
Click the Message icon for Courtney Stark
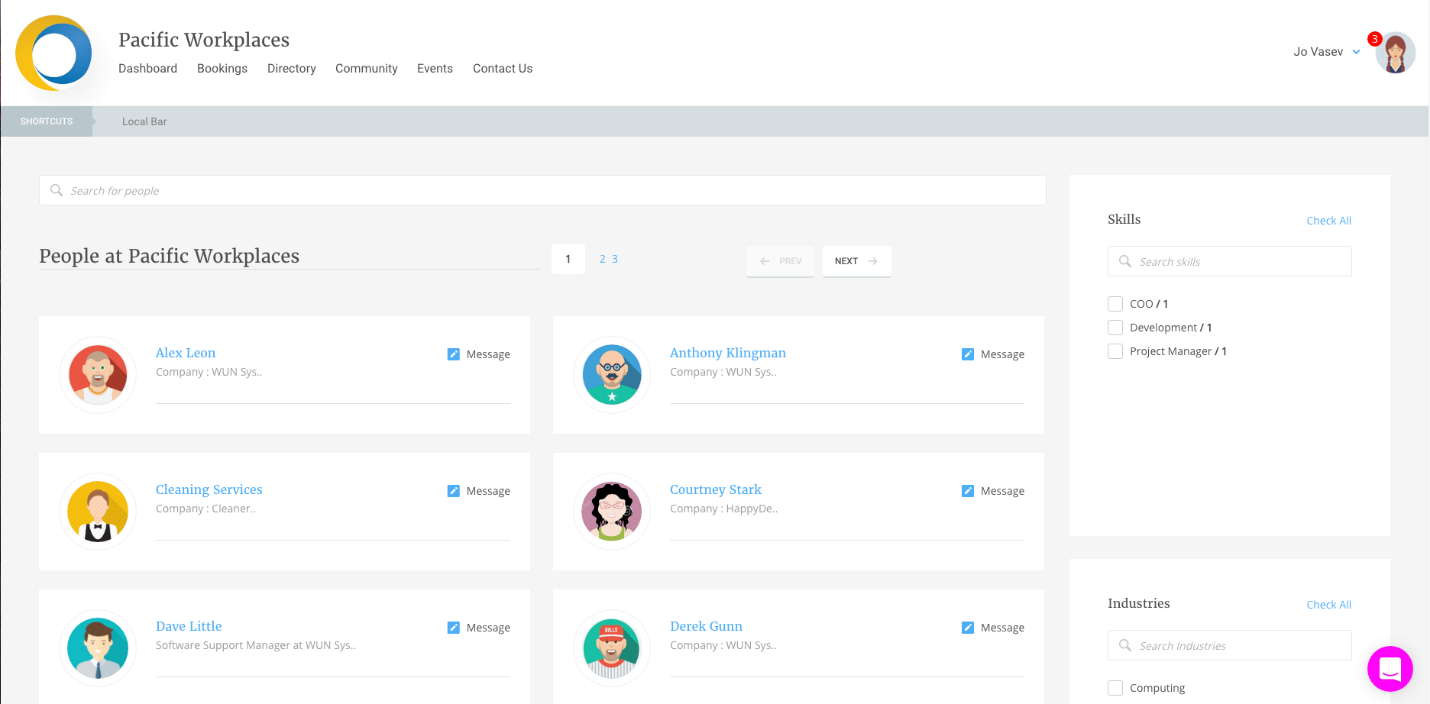pos(966,490)
